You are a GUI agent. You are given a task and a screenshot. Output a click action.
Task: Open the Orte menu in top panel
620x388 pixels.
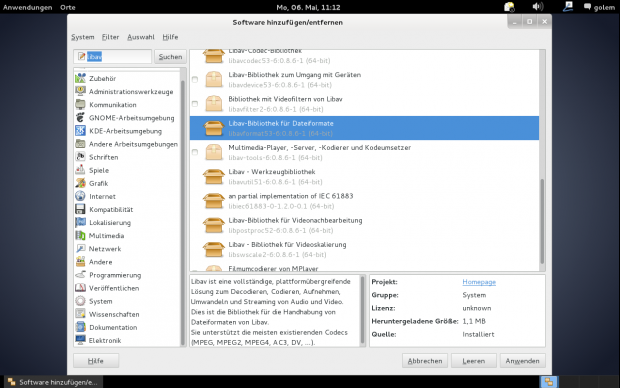pos(68,7)
